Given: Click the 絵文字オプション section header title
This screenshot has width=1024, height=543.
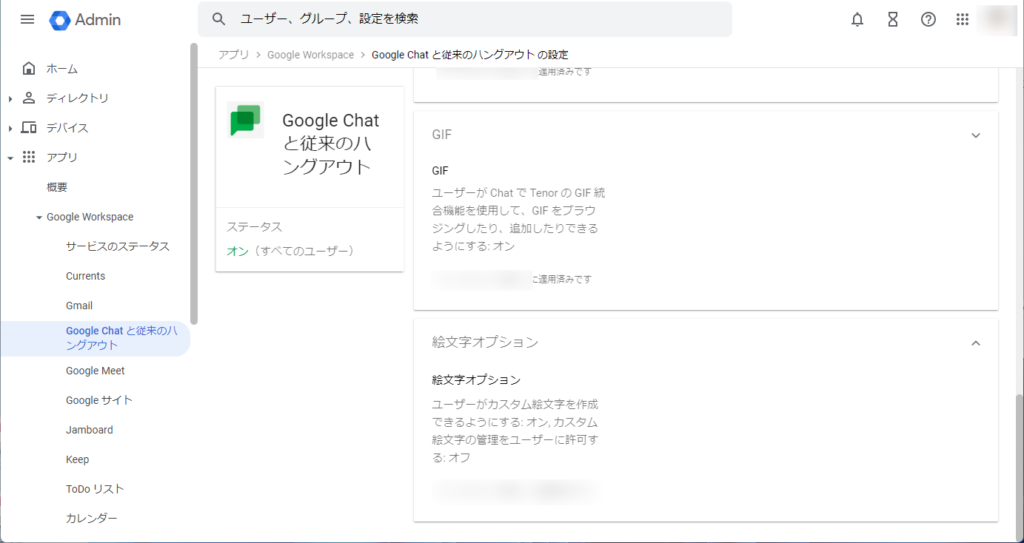Looking at the screenshot, I should [x=485, y=342].
